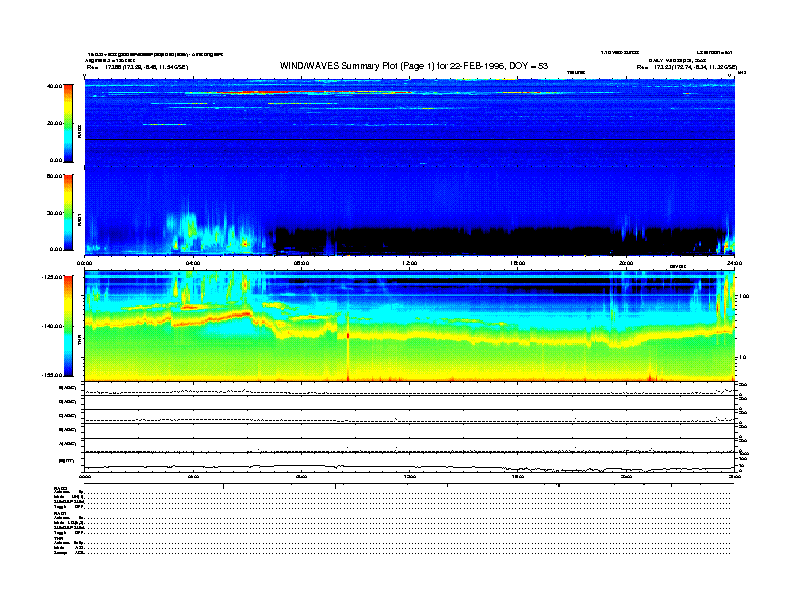Click the 30.00 label on RAD1 scale
This screenshot has width=792, height=612.
click(x=54, y=213)
